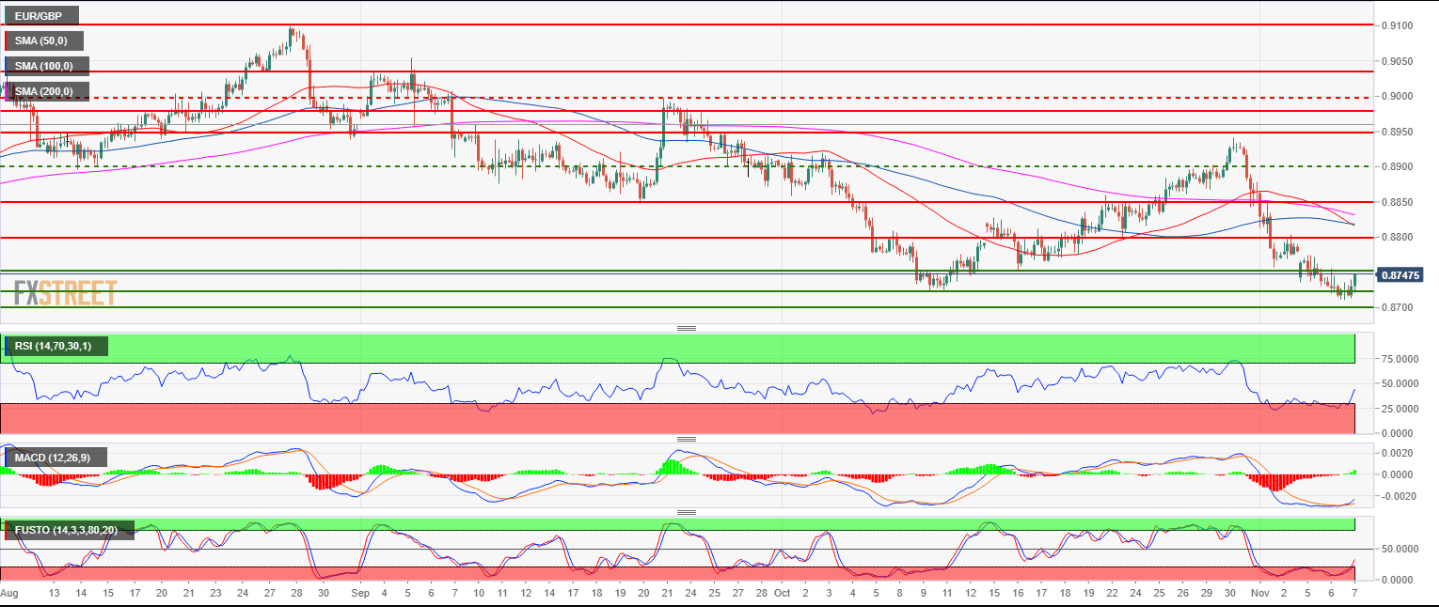Click the Sep label on time axis
Screen dimensions: 1439x607
point(361,593)
